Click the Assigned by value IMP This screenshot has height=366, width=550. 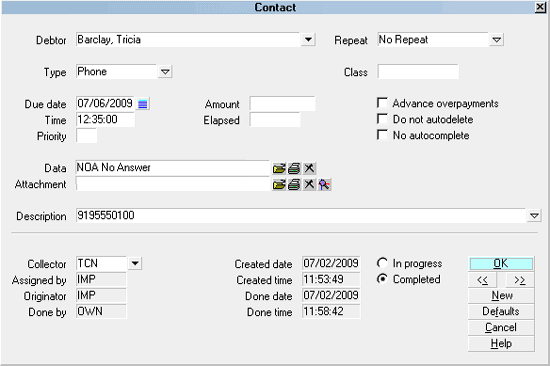101,280
